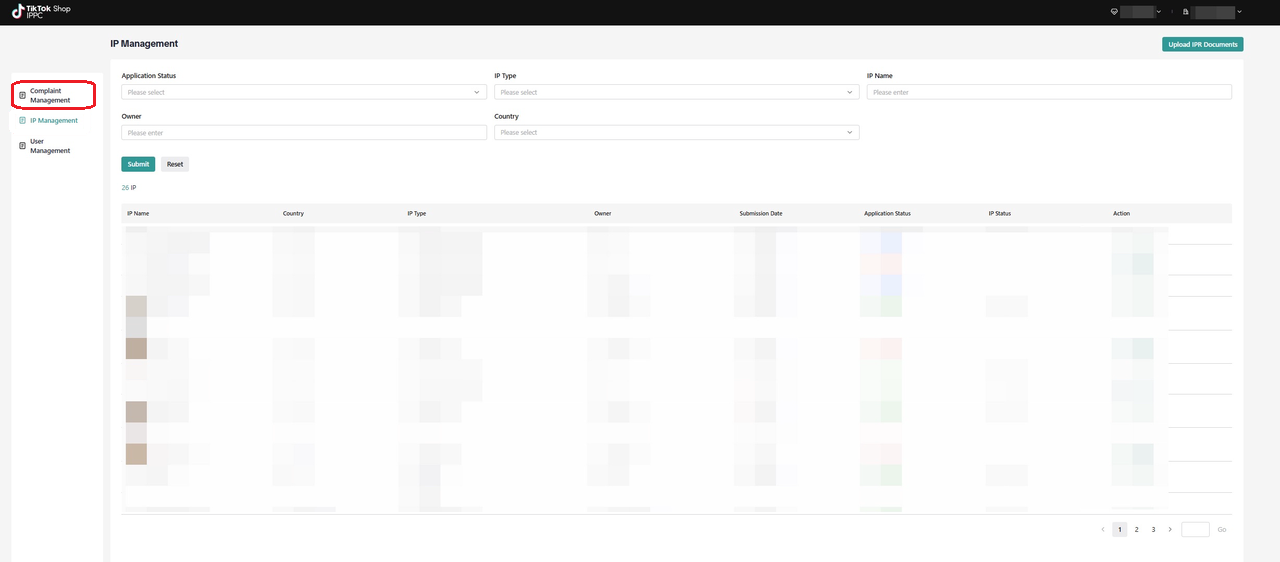Reset the search filters

[175, 164]
